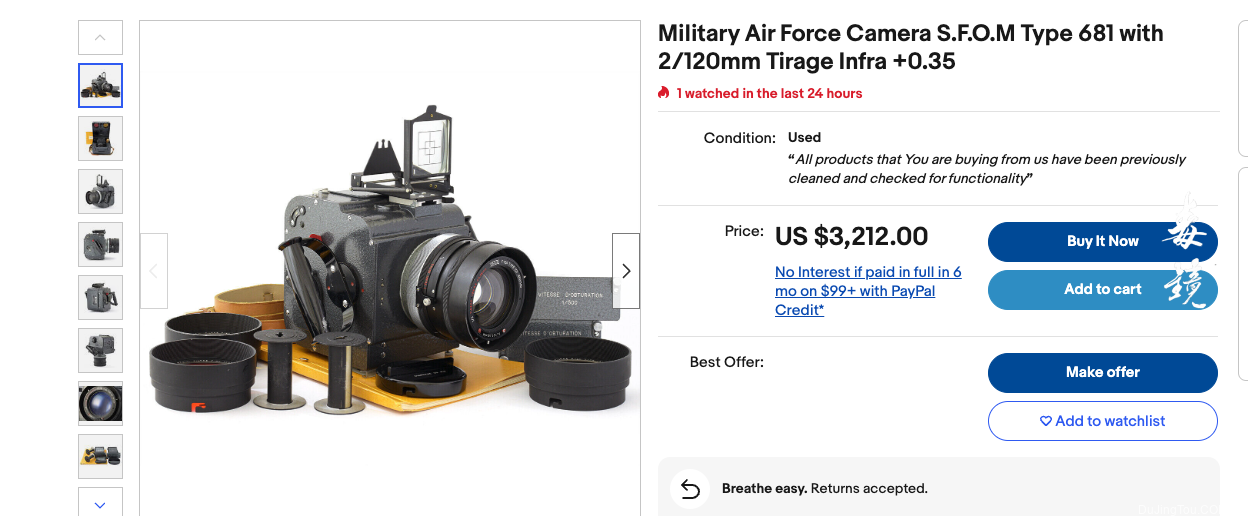Select the first camera thumbnail
The height and width of the screenshot is (516, 1248).
click(100, 85)
